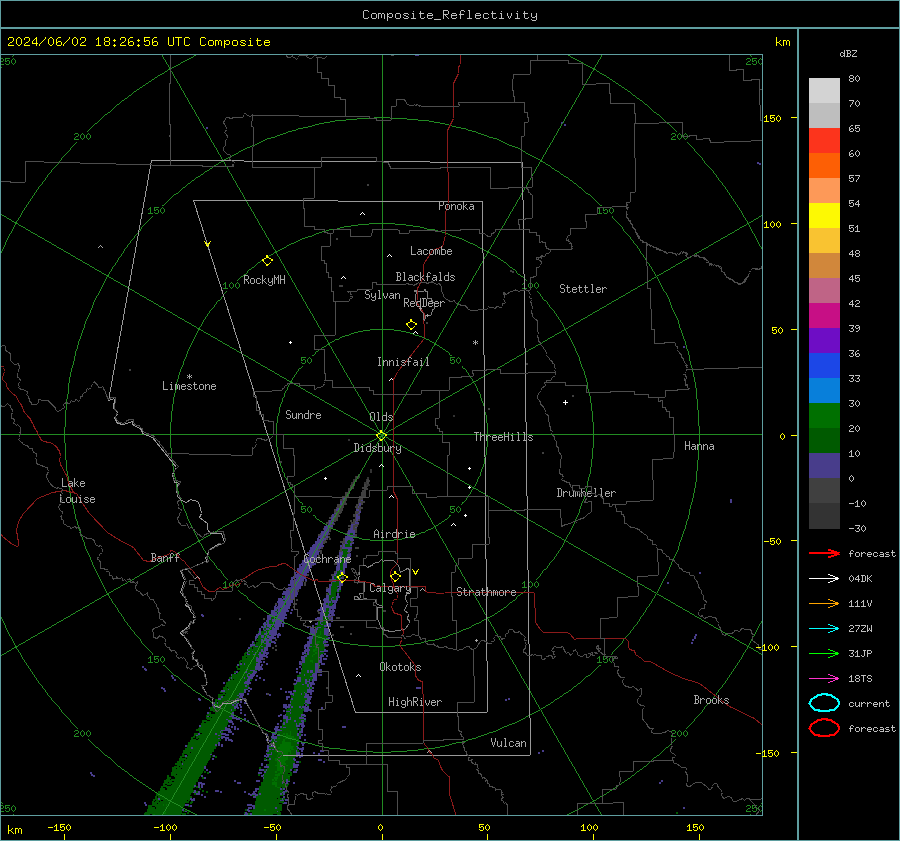Click the white 04DK arrow legend icon
900x841 pixels.
824,578
